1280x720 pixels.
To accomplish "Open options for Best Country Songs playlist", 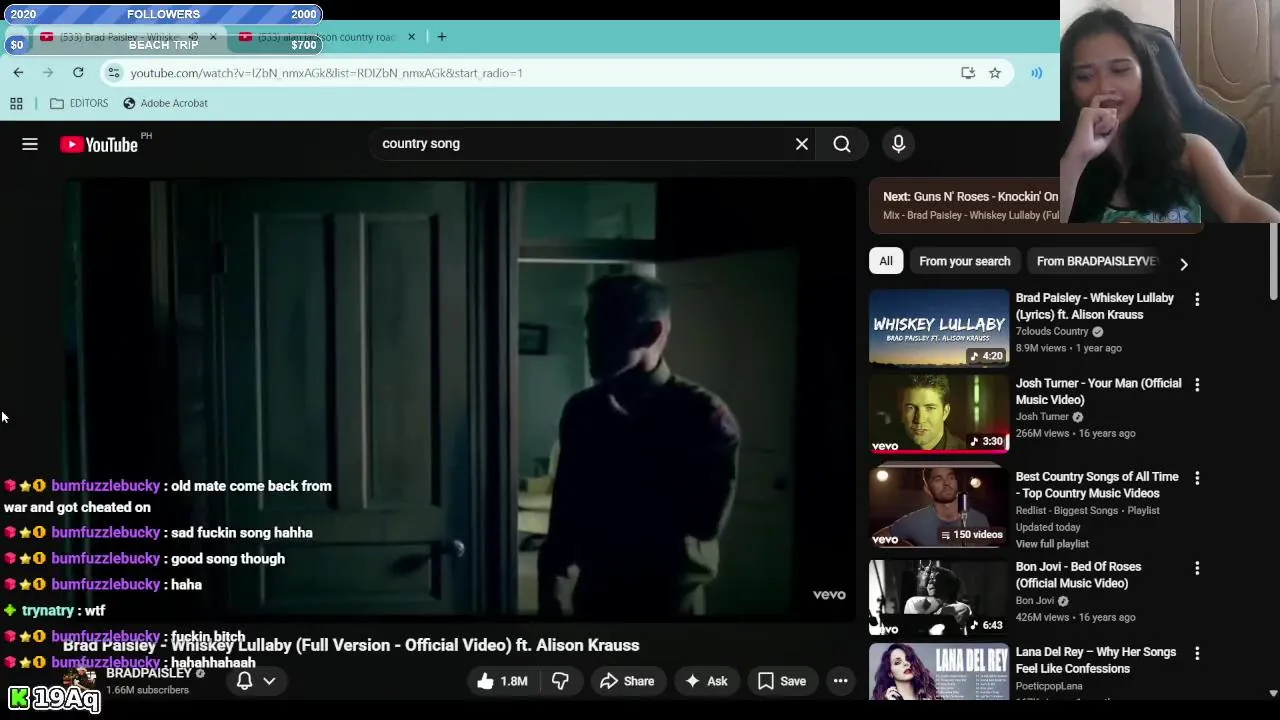I will pyautogui.click(x=1197, y=478).
